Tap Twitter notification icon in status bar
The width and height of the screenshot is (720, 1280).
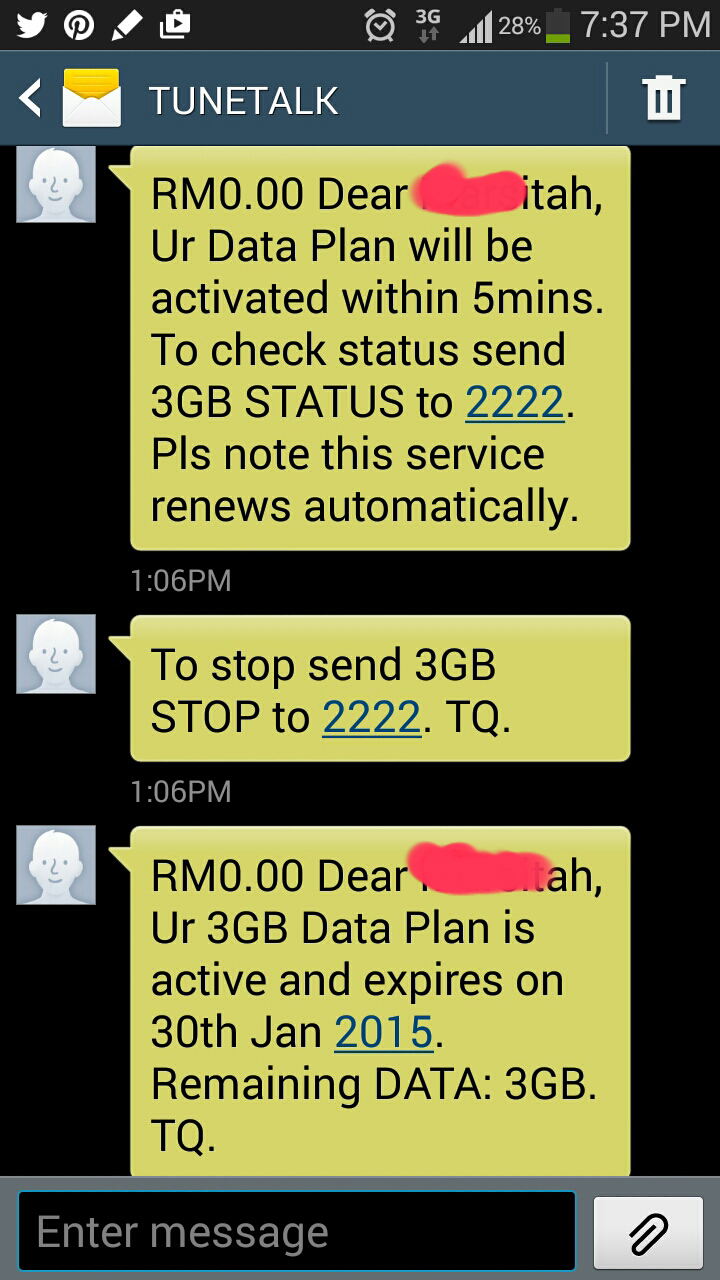(x=32, y=24)
